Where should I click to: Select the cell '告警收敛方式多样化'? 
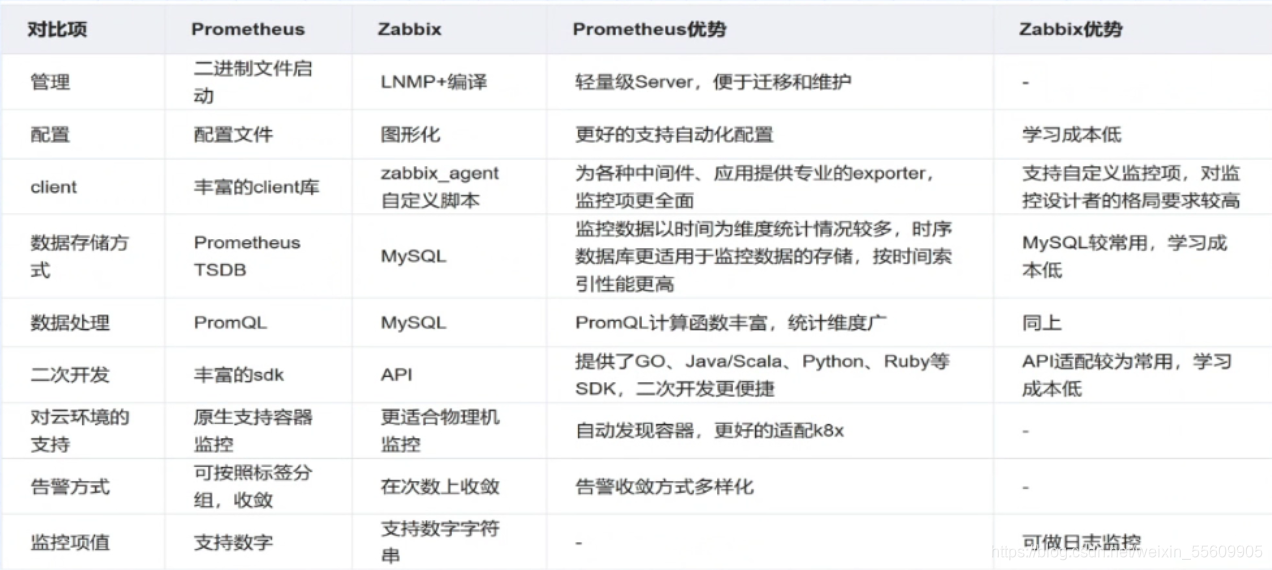664,487
